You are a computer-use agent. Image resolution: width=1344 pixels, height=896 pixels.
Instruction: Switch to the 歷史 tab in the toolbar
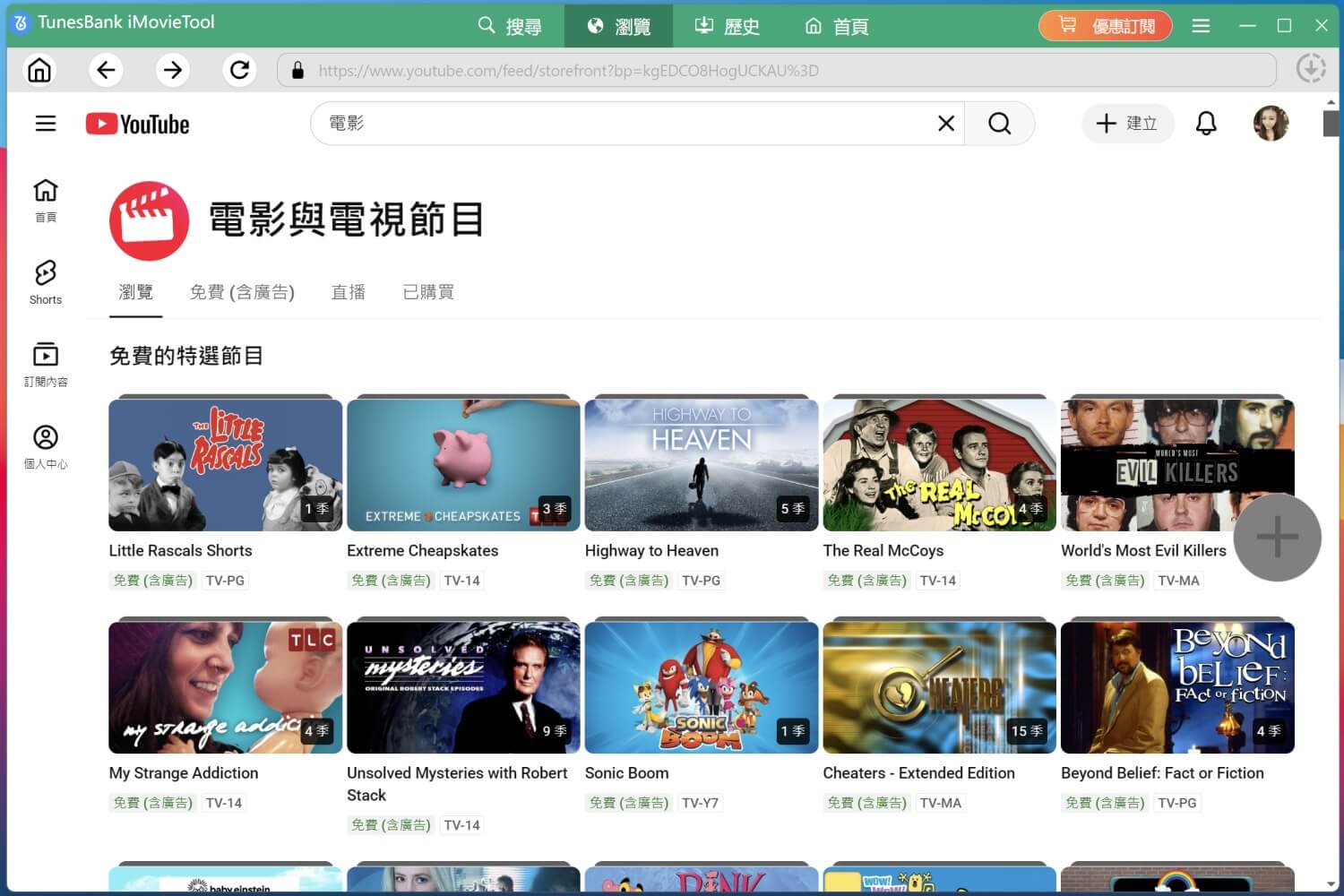pyautogui.click(x=726, y=25)
